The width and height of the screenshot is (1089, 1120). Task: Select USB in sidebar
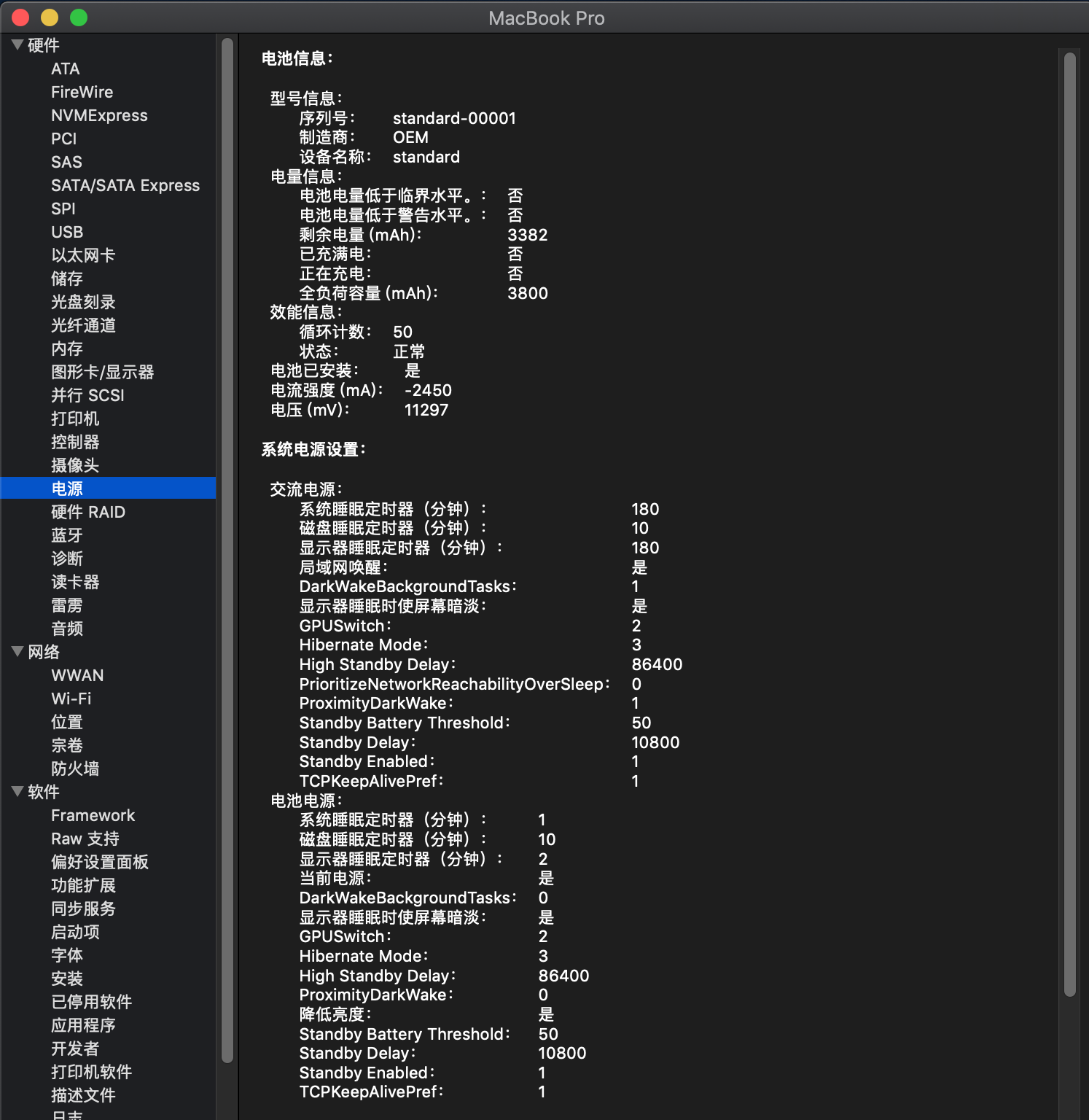[67, 232]
